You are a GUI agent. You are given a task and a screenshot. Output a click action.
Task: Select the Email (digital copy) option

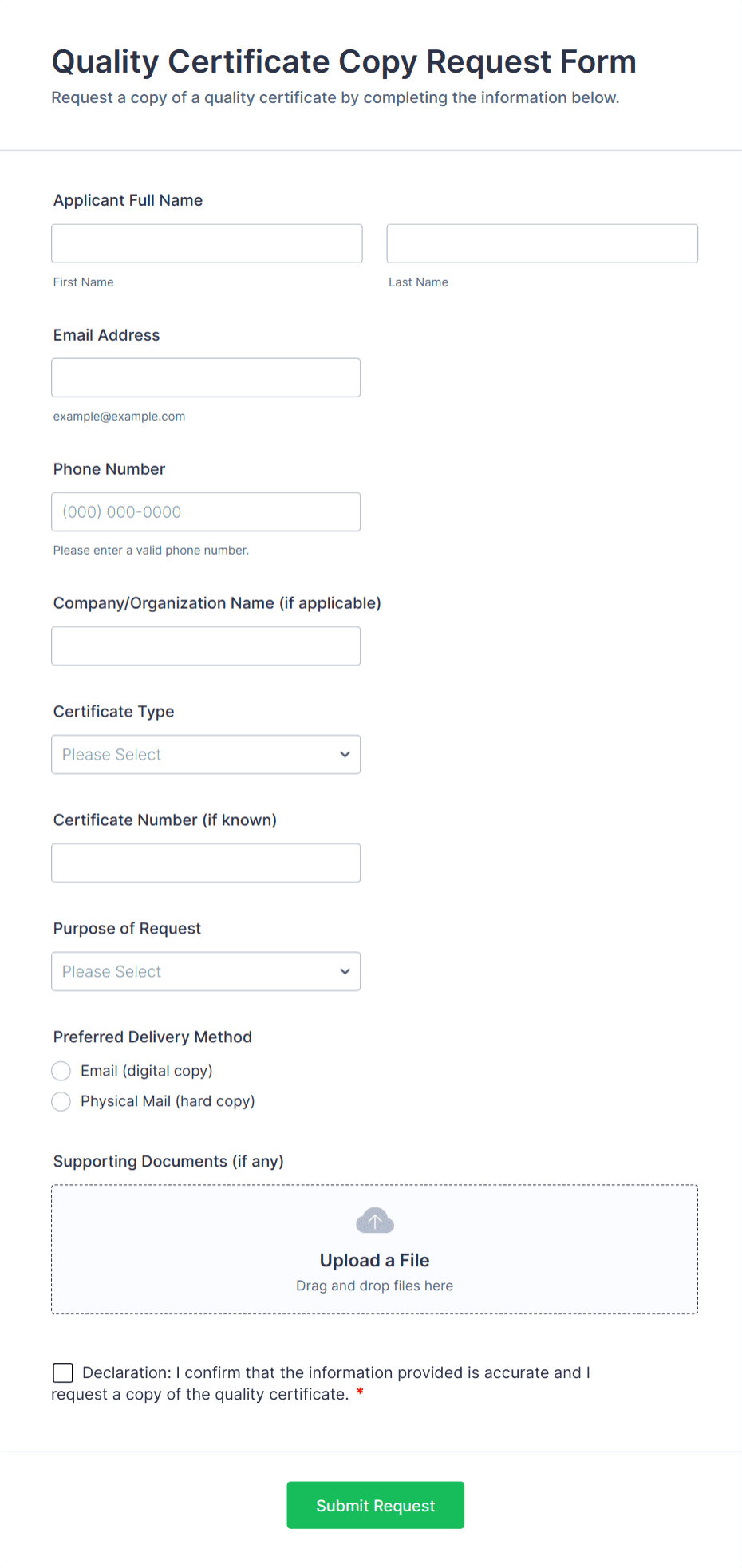(x=61, y=1070)
